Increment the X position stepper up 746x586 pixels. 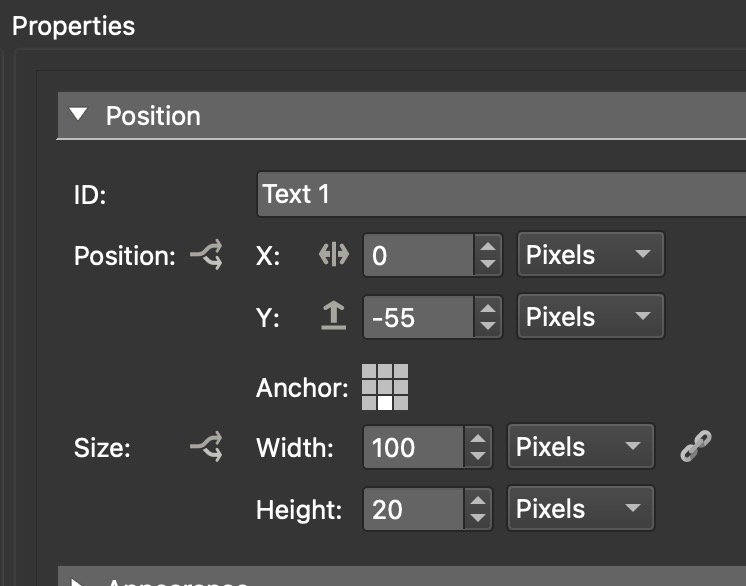coord(487,246)
